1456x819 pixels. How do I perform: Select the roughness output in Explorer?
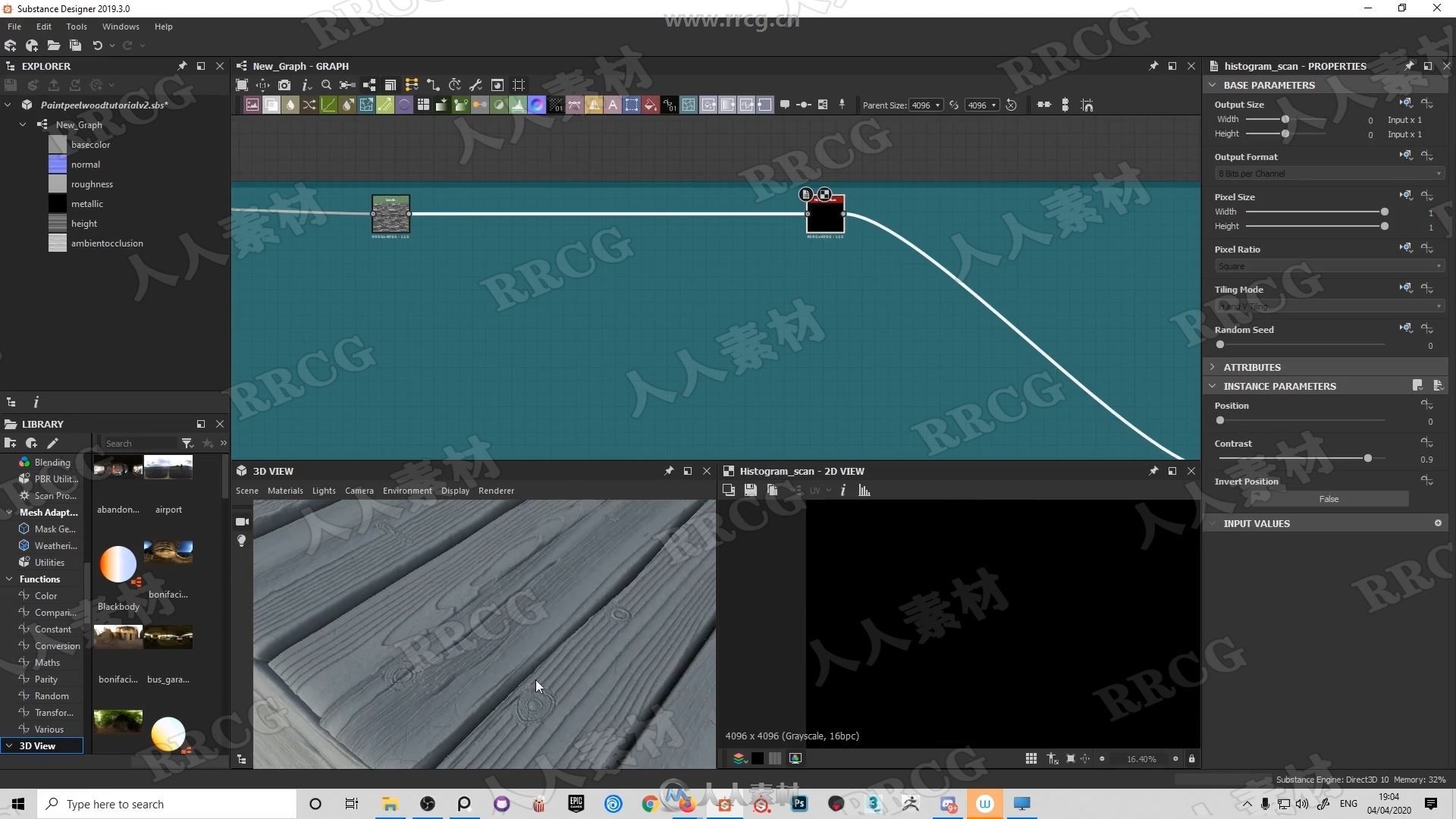(x=92, y=184)
